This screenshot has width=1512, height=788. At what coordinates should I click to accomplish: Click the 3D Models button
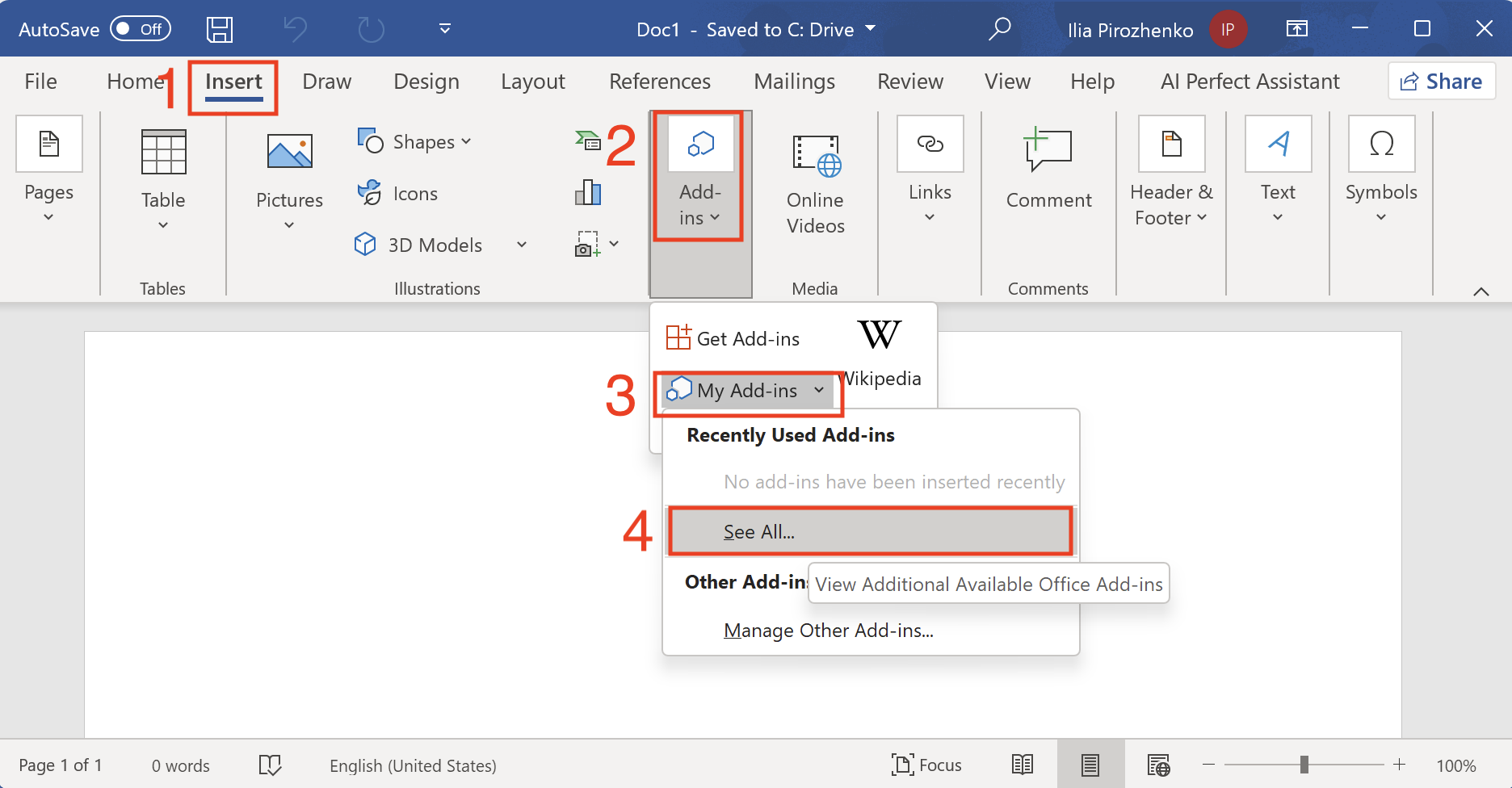pos(418,245)
